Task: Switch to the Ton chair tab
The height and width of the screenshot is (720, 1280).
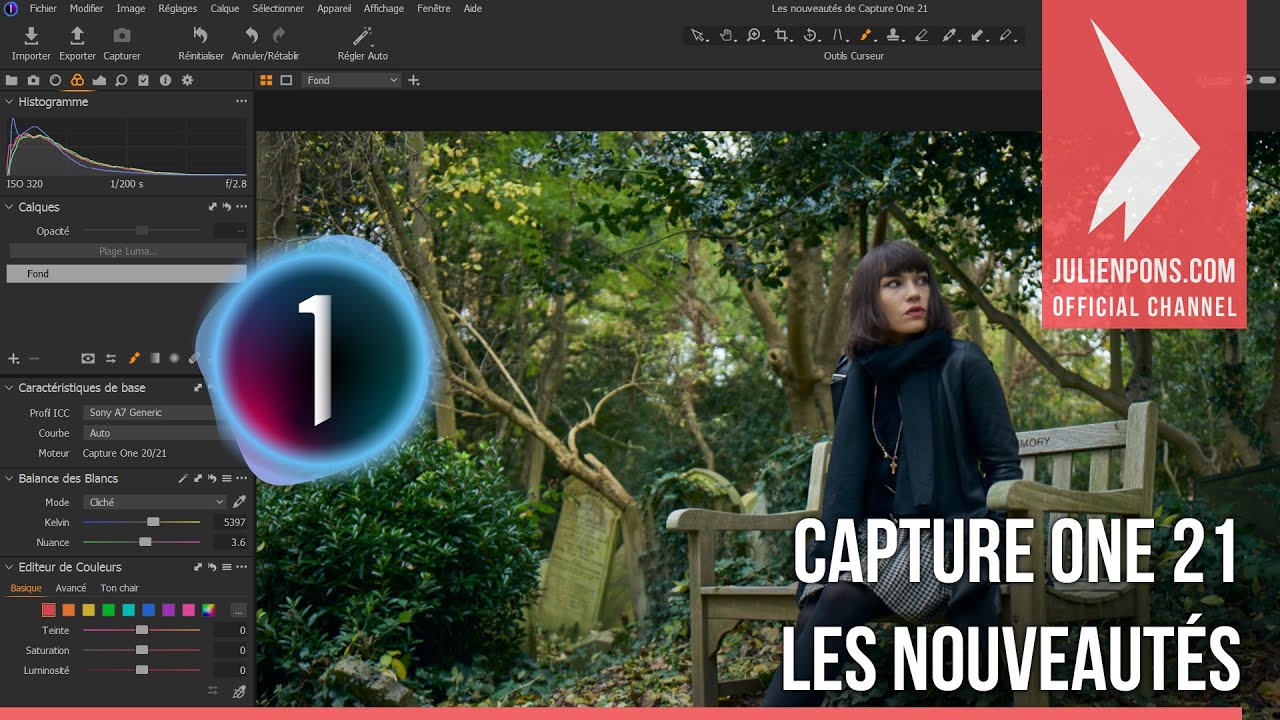Action: pos(120,588)
